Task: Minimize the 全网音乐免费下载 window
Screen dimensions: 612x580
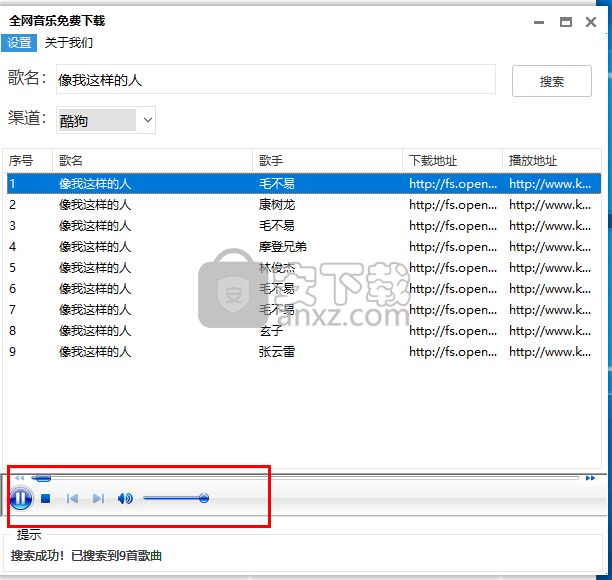Action: pos(539,22)
